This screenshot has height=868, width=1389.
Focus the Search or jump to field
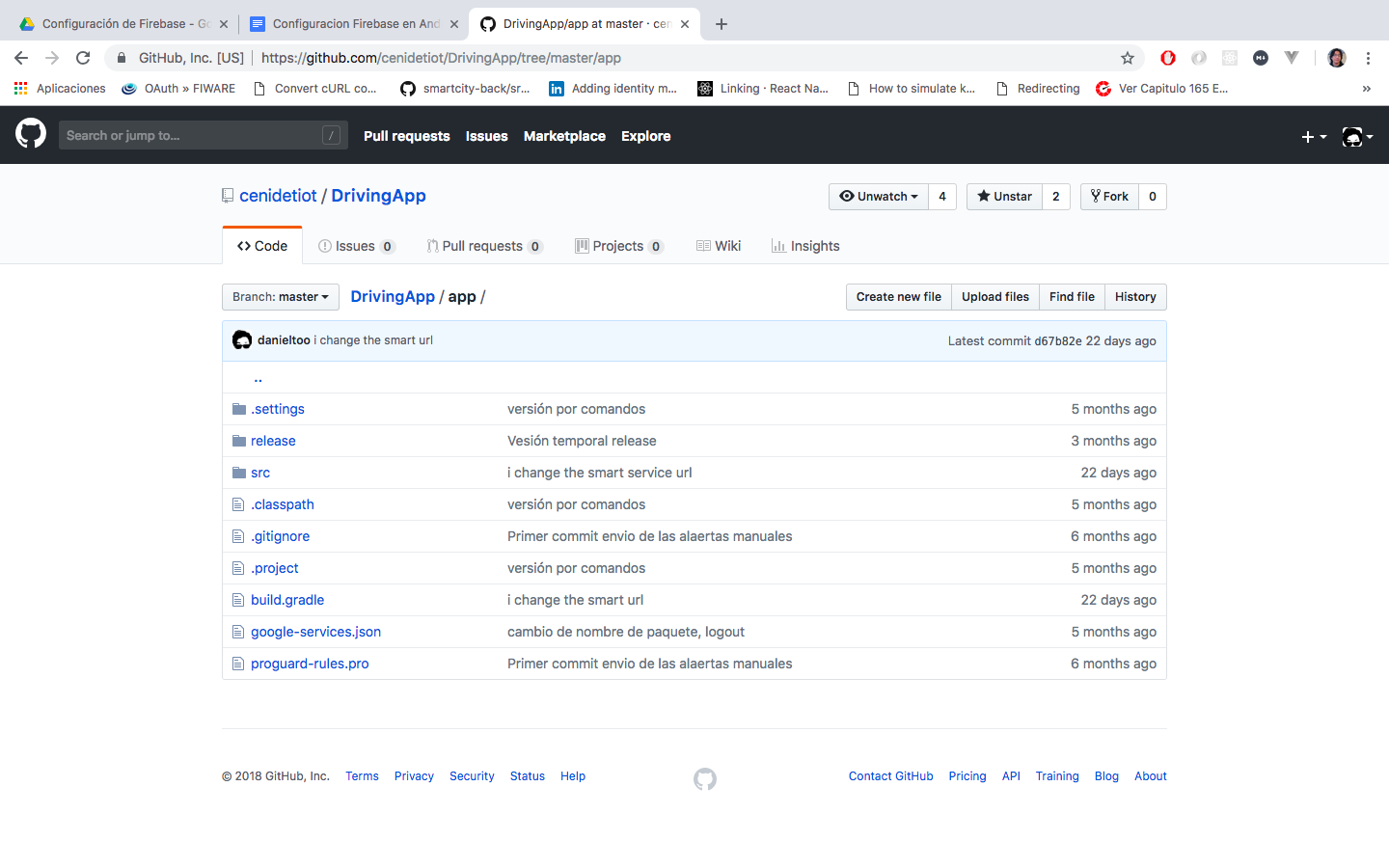(202, 135)
